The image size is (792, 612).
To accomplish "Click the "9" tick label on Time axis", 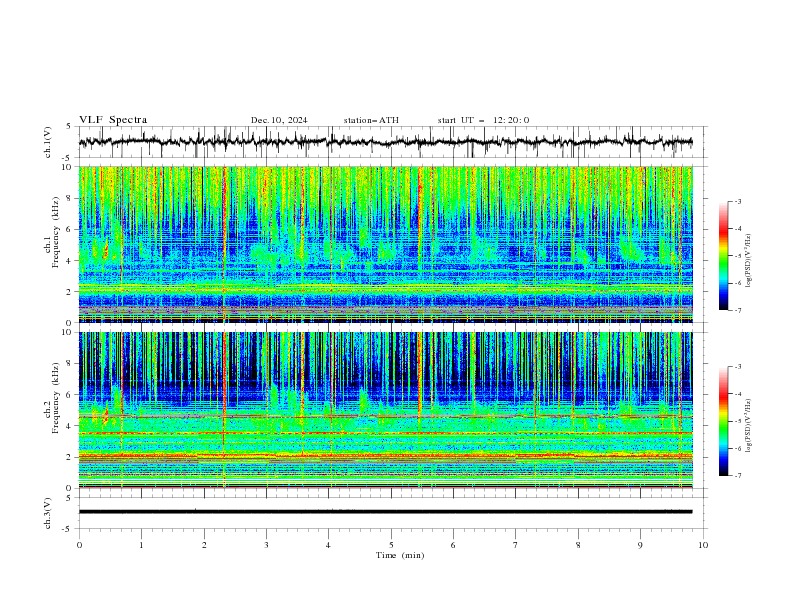I will (x=640, y=545).
